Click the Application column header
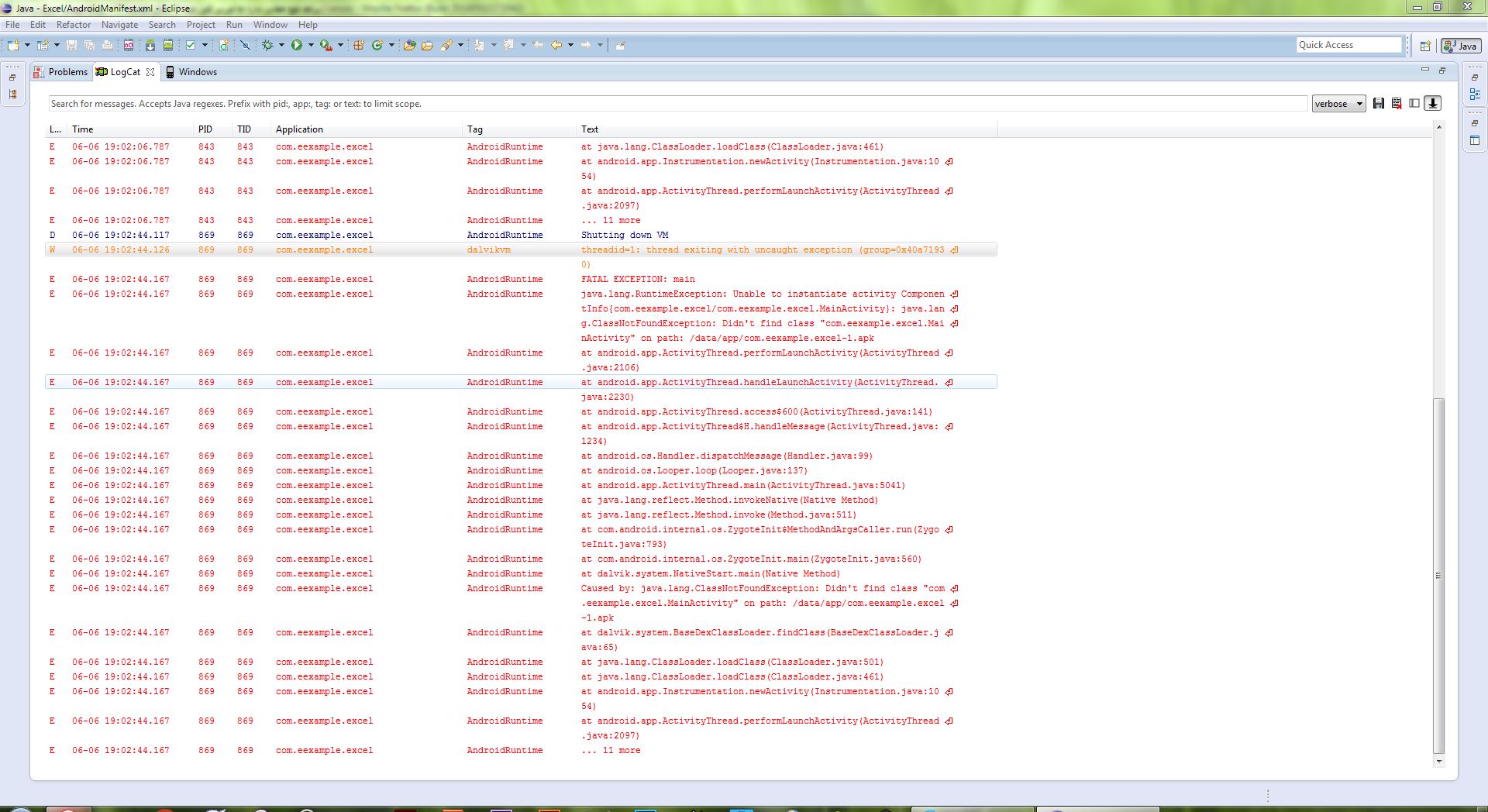Screen dimensions: 1488x812 [x=367, y=129]
